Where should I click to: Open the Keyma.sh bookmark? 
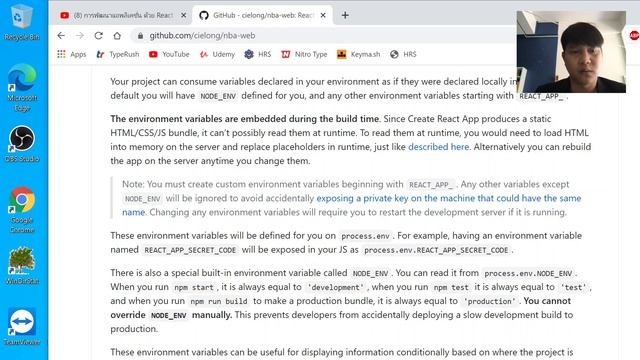tap(358, 54)
